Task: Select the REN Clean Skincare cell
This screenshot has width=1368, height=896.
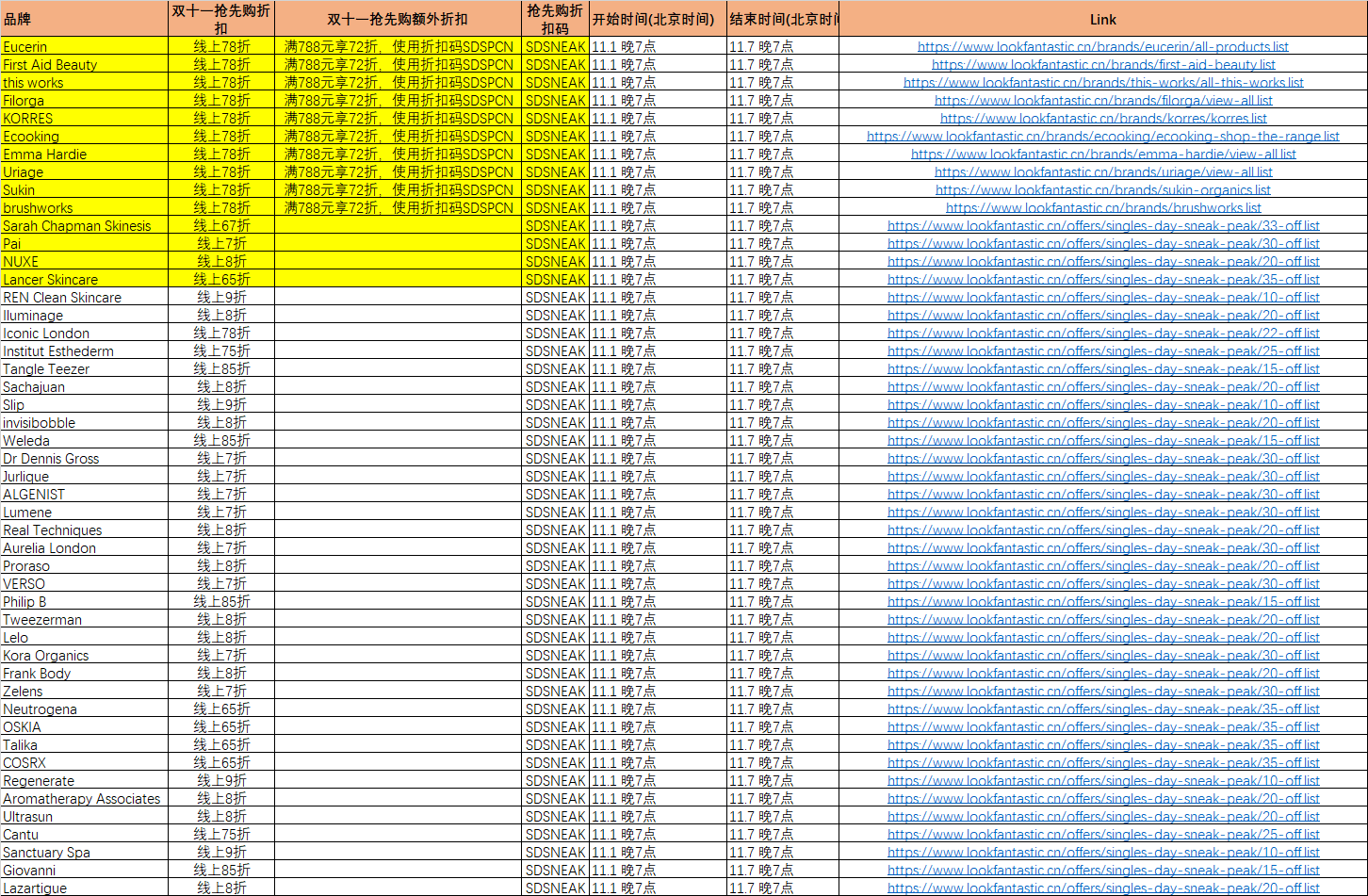Action: pyautogui.click(x=85, y=297)
